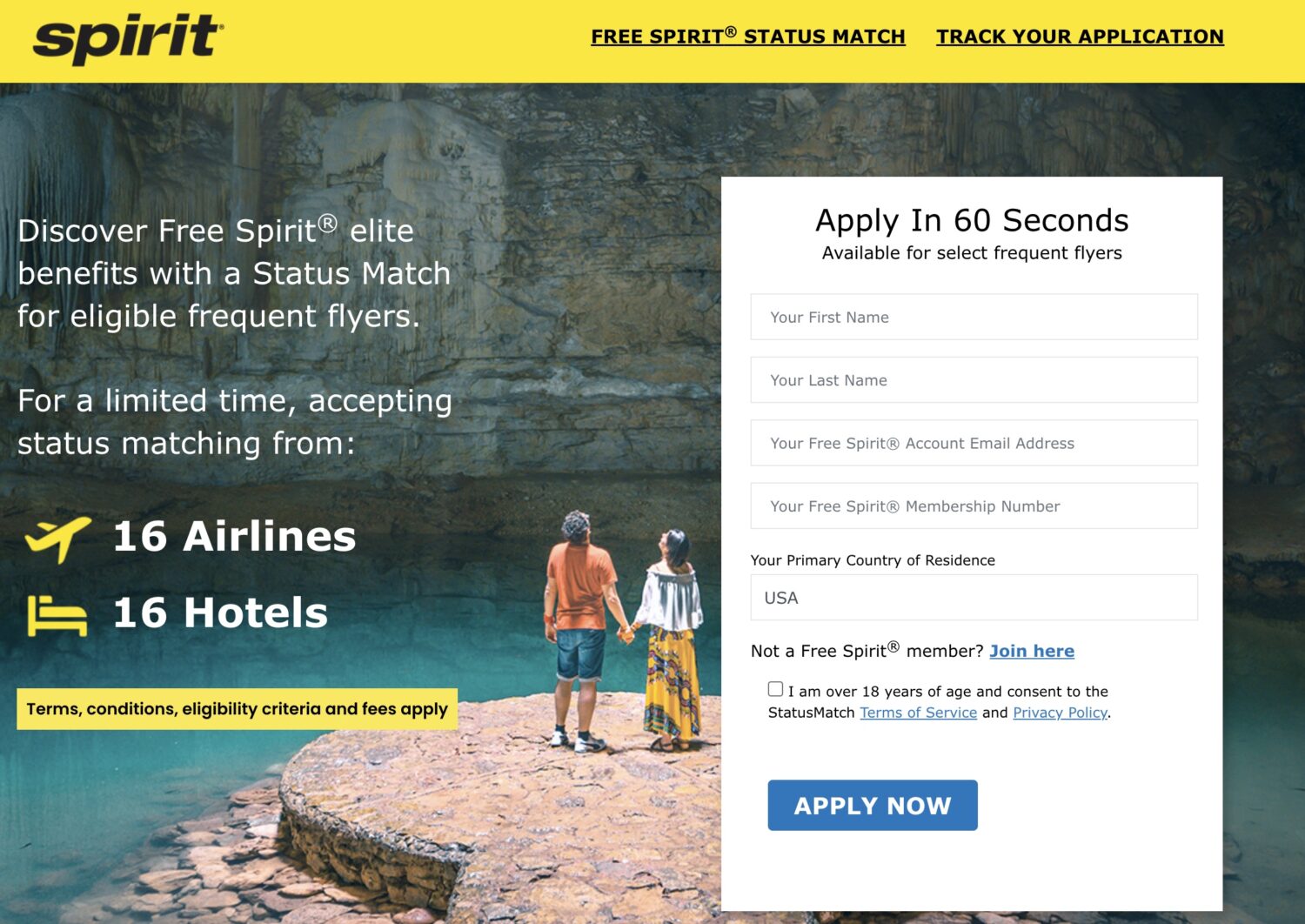Follow the Join here link
This screenshot has height=924, width=1305.
click(x=1031, y=651)
